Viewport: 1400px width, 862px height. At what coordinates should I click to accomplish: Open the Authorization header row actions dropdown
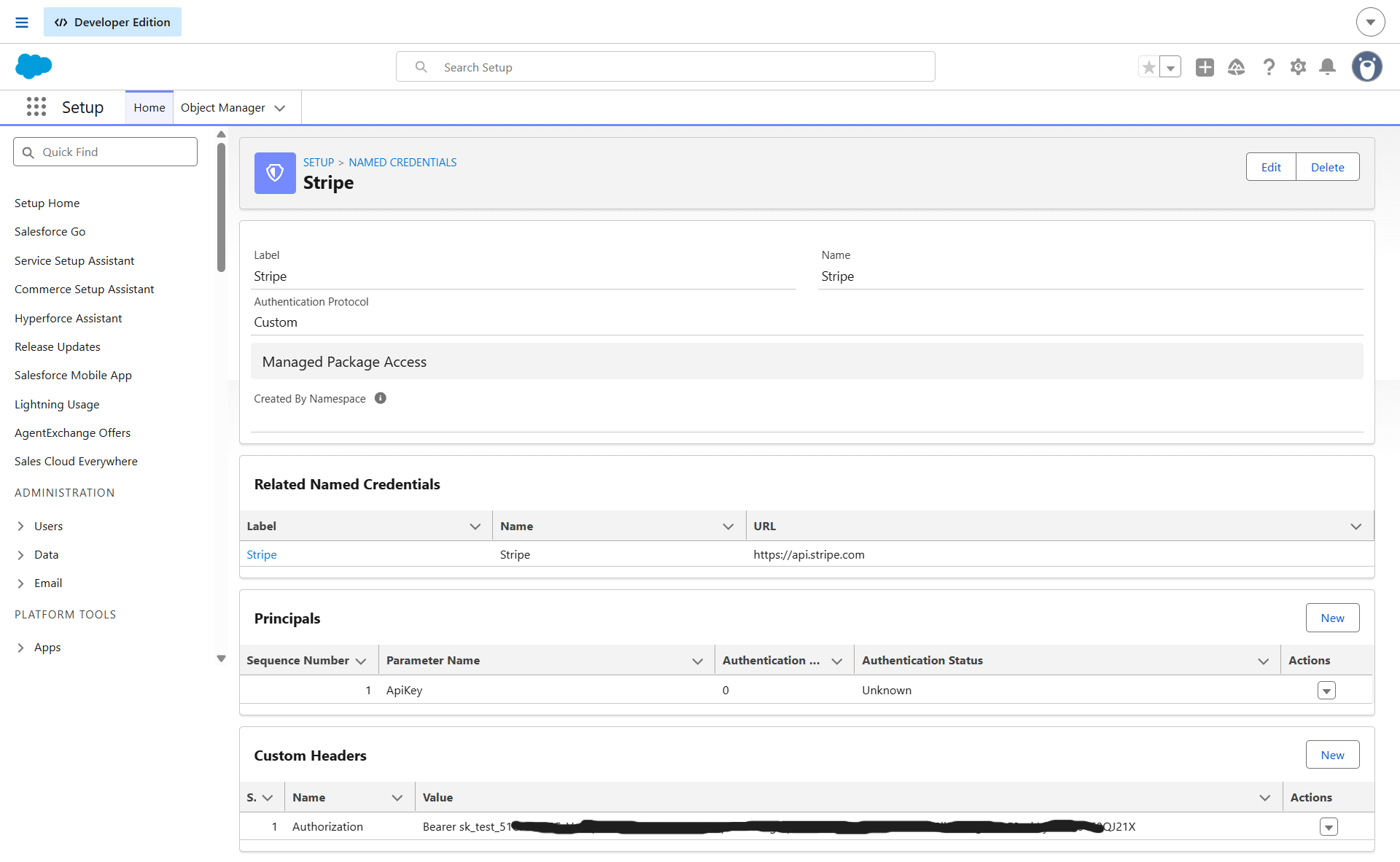click(1329, 826)
